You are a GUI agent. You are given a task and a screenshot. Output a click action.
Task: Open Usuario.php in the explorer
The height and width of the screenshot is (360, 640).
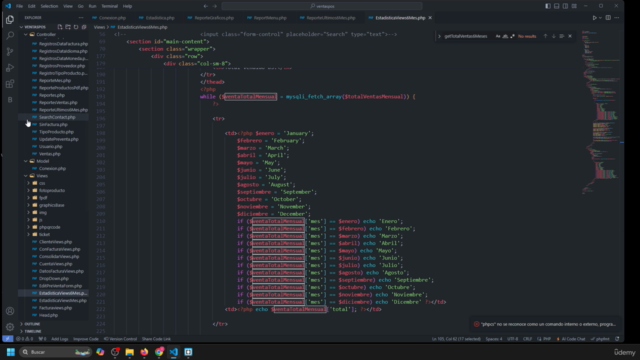point(51,147)
